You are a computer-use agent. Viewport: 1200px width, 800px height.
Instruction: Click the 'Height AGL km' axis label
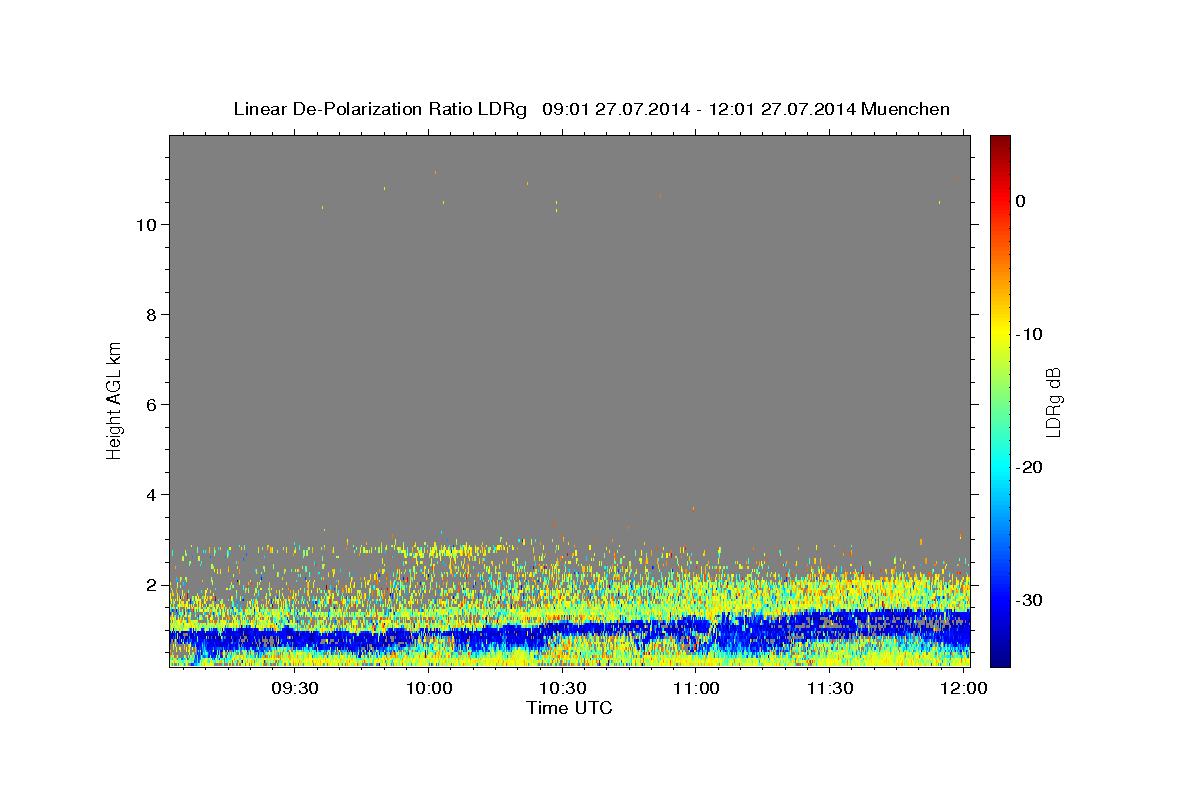coord(114,400)
